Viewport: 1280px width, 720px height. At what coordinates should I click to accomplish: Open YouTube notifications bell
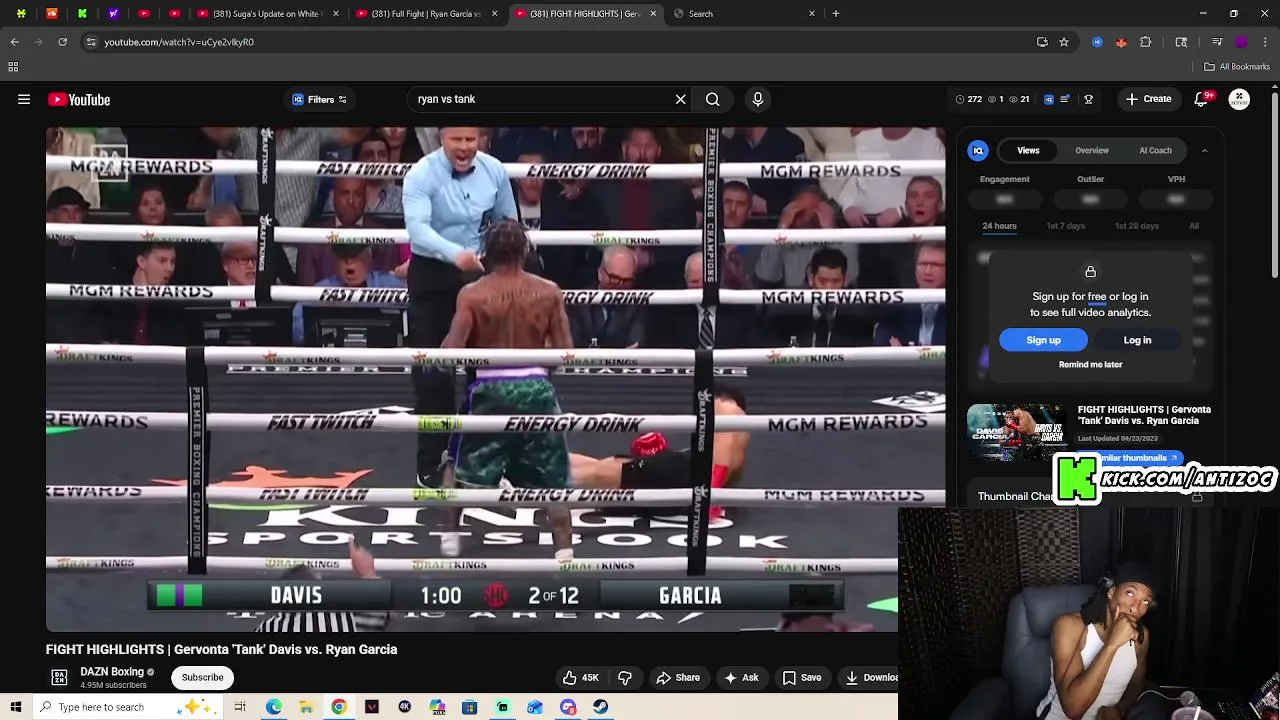coord(1202,99)
